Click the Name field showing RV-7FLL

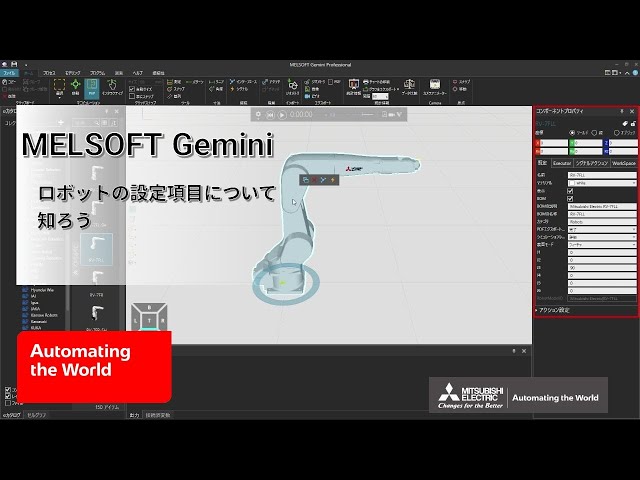602,175
